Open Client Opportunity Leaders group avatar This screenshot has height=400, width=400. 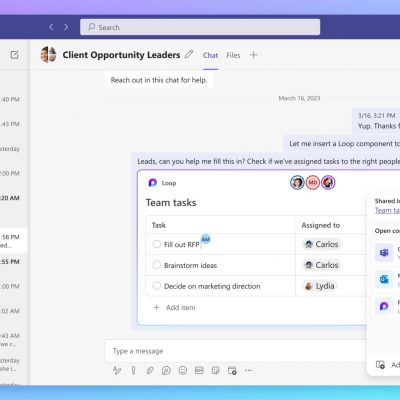point(49,55)
